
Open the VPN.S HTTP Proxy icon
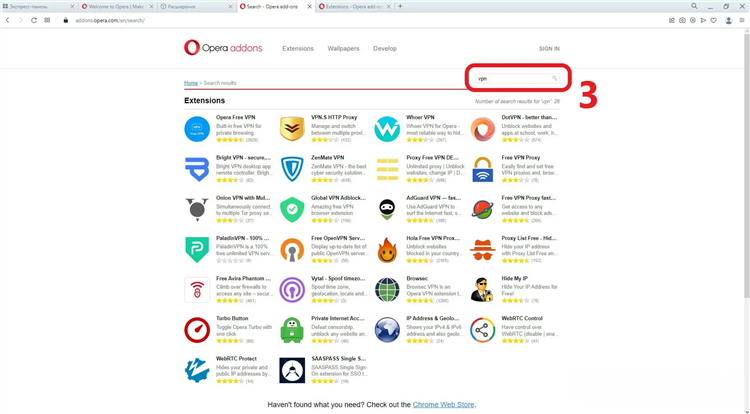point(292,129)
